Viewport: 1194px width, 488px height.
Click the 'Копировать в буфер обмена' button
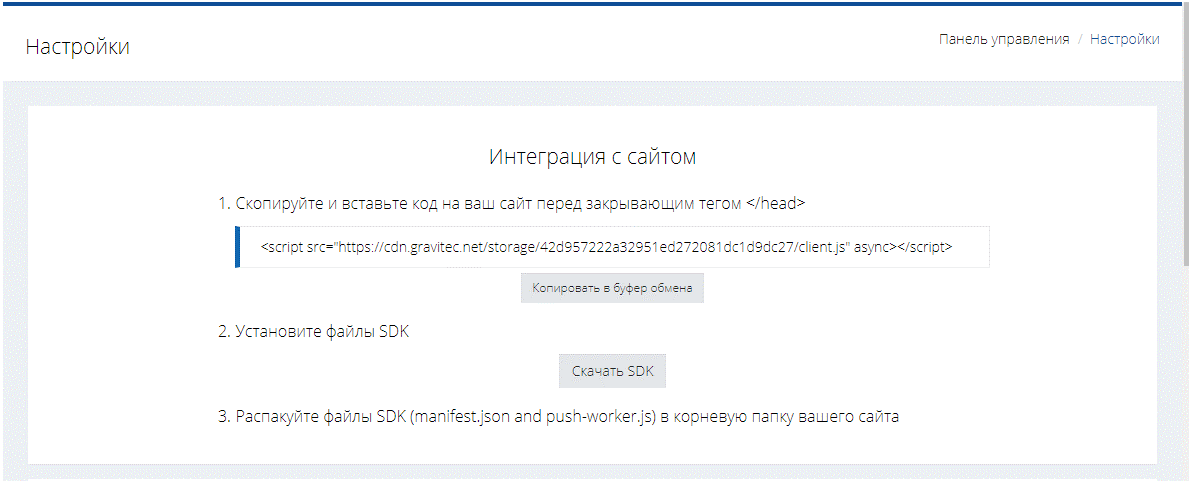[x=612, y=289]
